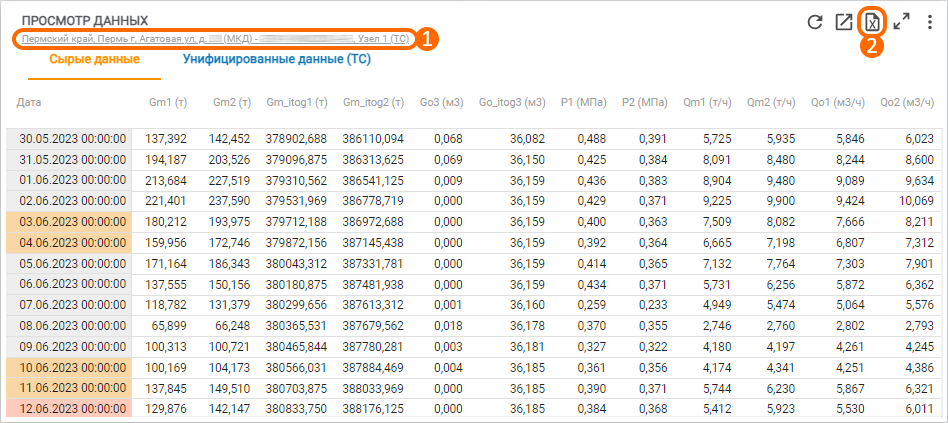
Task: Click Gm_itog1 cell value 380833,750
Action: tap(296, 409)
